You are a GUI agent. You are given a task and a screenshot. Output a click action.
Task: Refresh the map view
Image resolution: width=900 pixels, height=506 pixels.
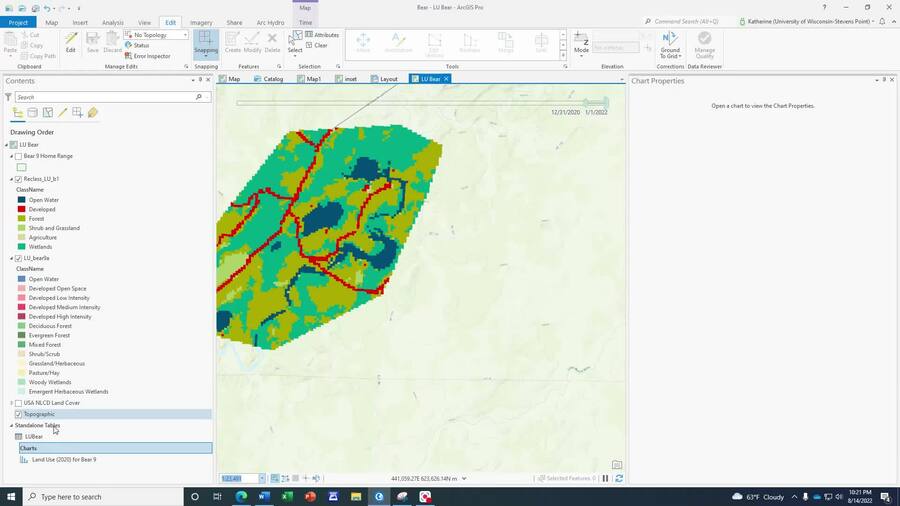(619, 478)
